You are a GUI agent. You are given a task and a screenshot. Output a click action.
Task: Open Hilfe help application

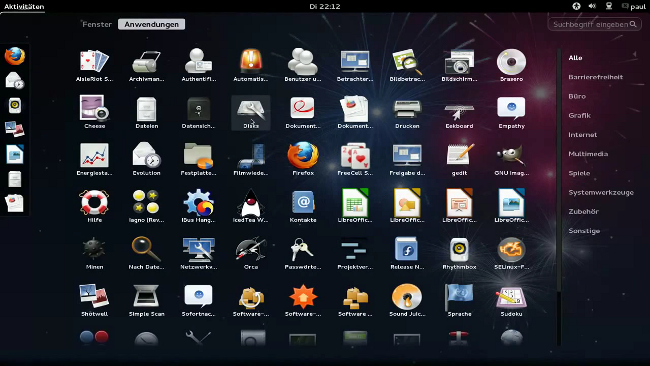point(95,206)
